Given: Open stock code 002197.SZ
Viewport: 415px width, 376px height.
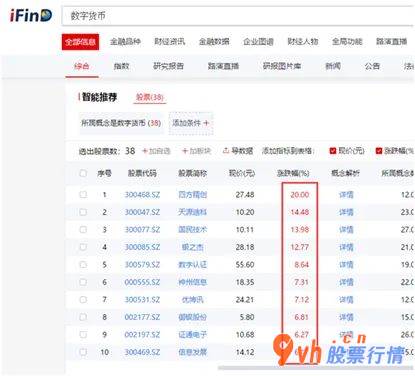Looking at the screenshot, I should click(142, 335).
